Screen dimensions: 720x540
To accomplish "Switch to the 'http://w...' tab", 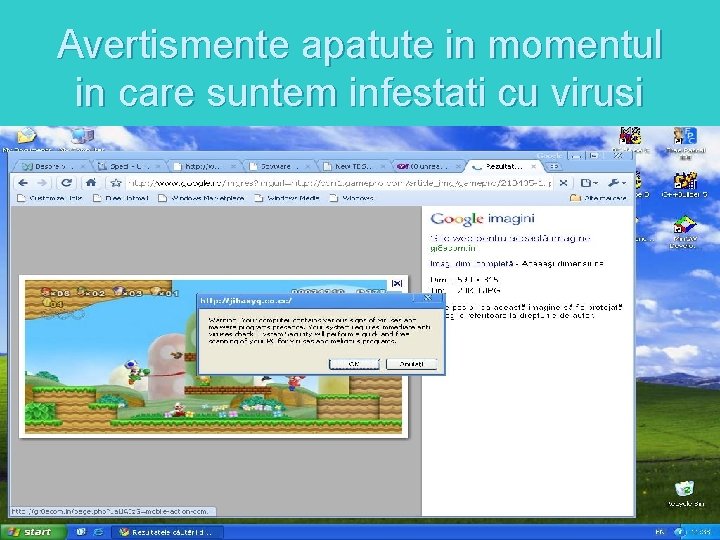I will click(204, 166).
